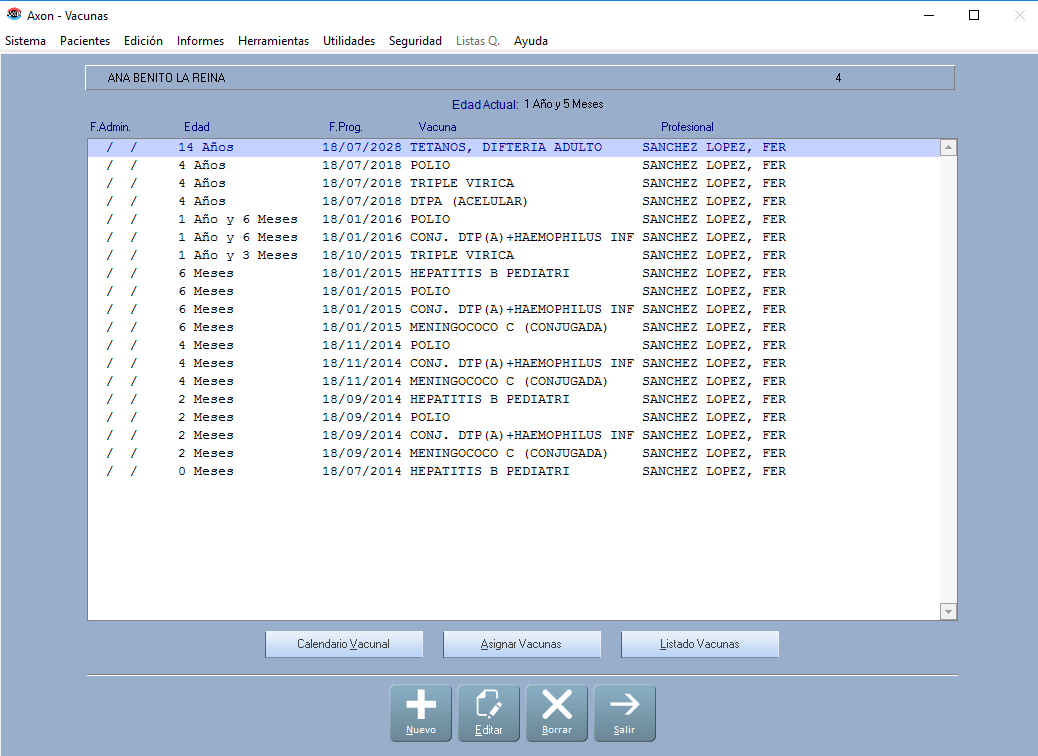Image resolution: width=1038 pixels, height=756 pixels.
Task: Open the Herramientas menu
Action: 273,41
